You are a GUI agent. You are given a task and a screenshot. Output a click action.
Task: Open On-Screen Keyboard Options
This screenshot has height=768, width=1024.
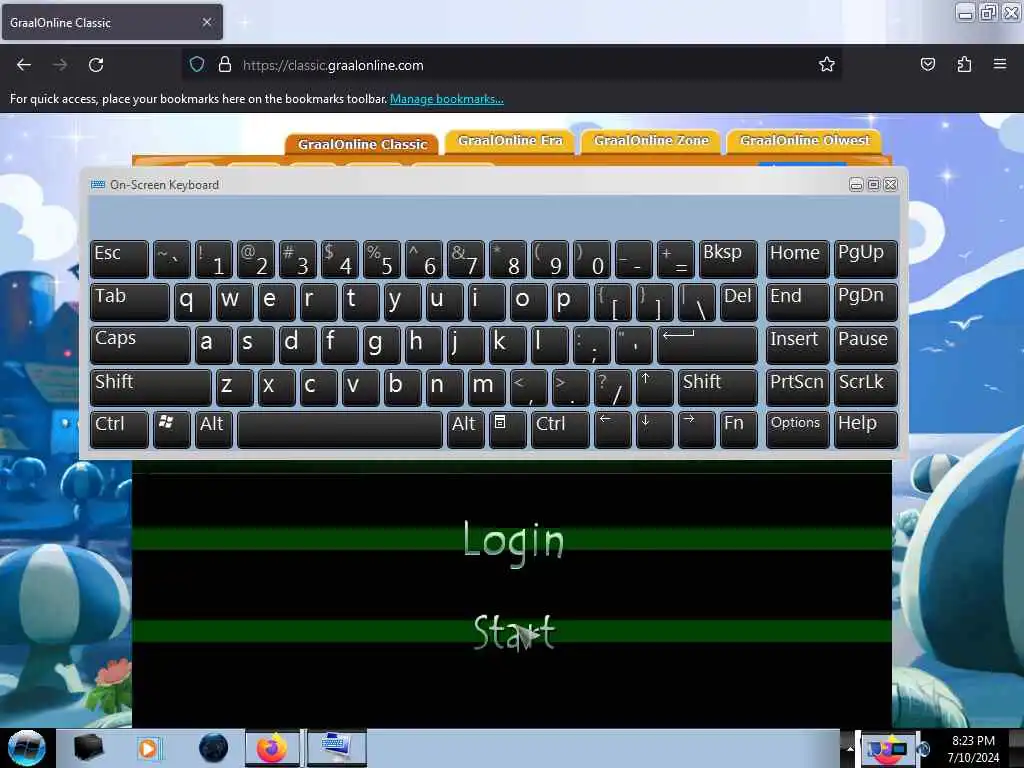point(797,430)
